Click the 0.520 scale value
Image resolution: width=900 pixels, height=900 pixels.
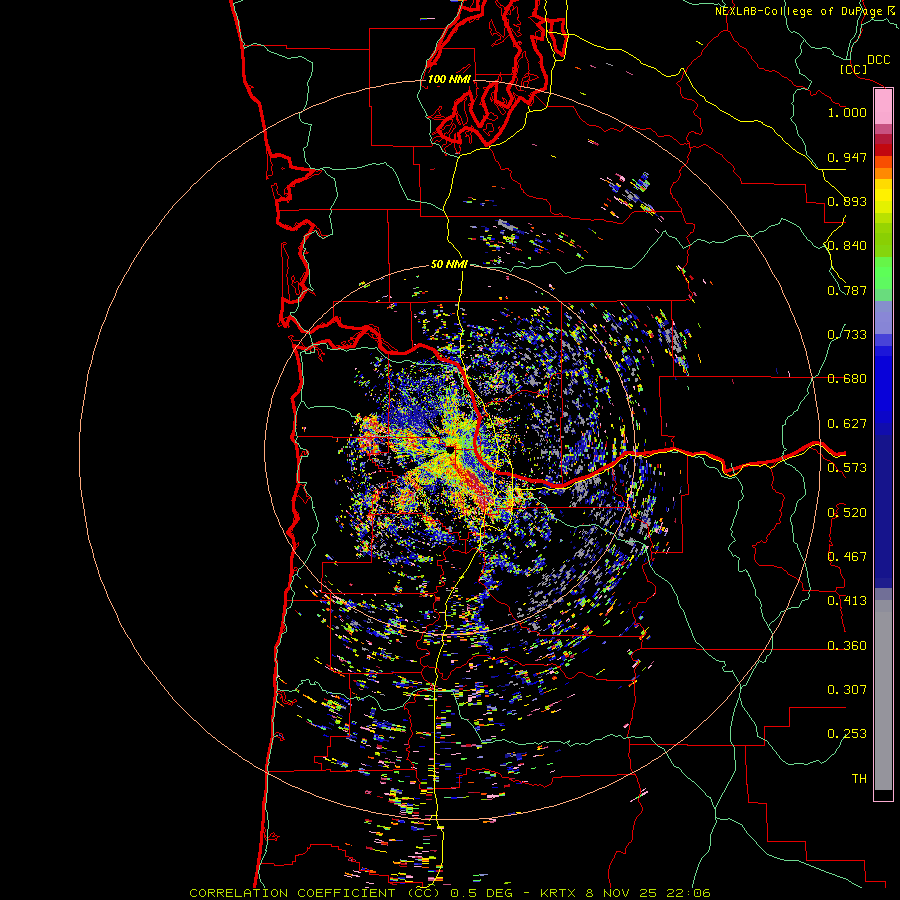847,513
